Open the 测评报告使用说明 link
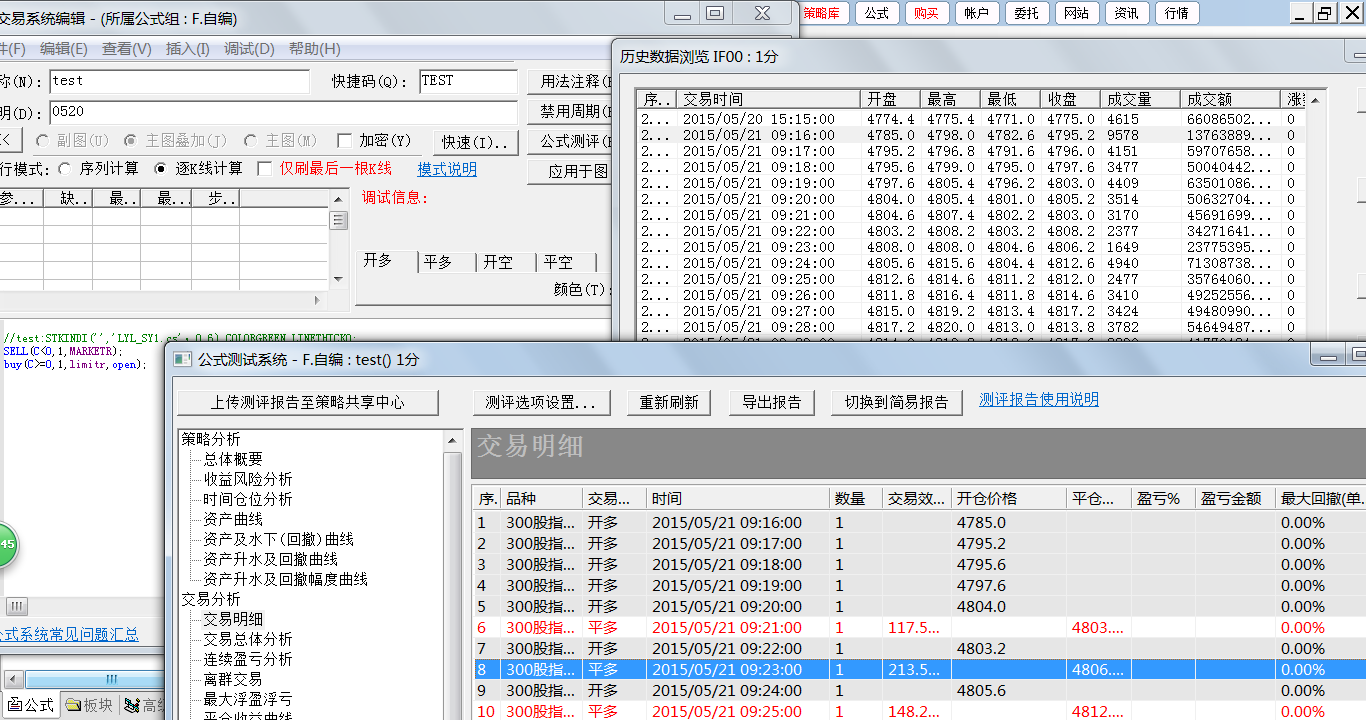This screenshot has height=720, width=1366. (1038, 399)
